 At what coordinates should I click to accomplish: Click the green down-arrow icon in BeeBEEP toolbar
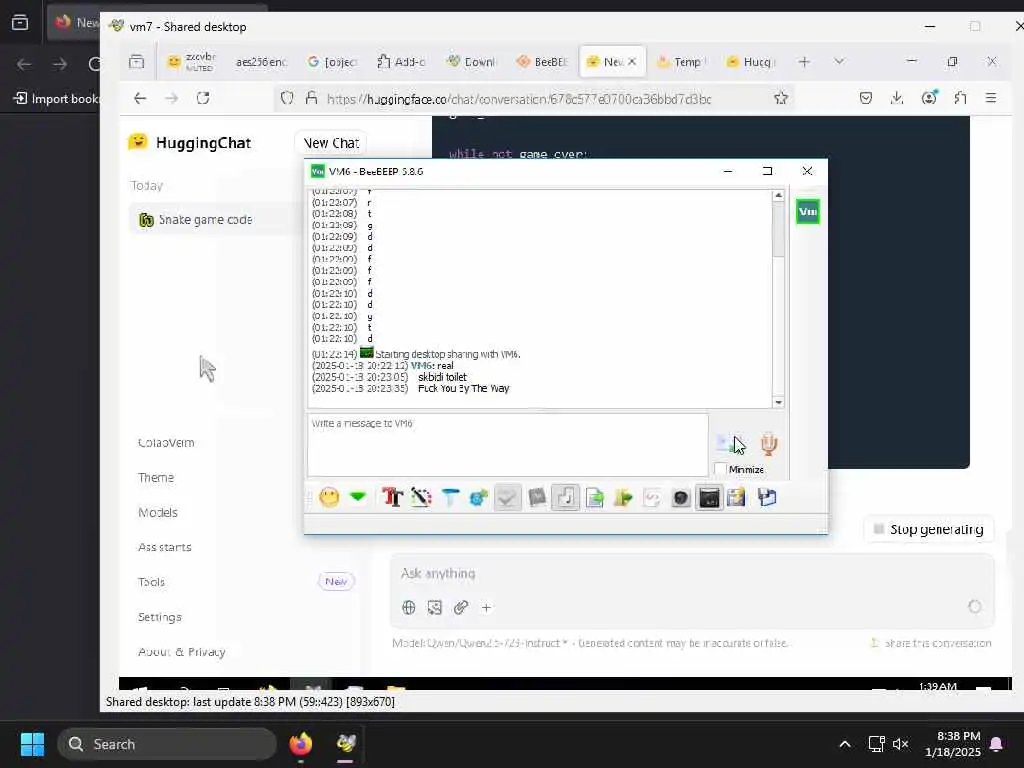coord(358,497)
